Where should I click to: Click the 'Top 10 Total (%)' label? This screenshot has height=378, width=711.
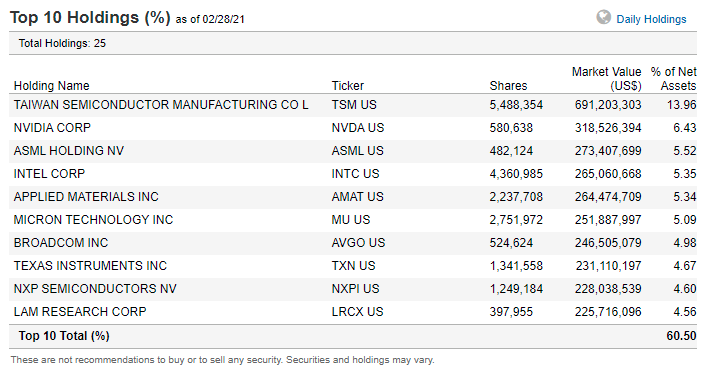64,336
